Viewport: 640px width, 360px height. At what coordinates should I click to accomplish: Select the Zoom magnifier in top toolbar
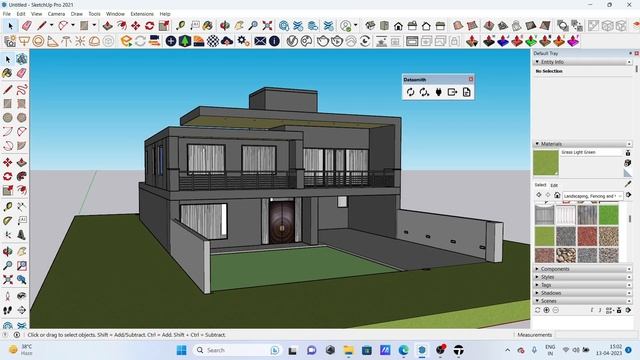click(253, 26)
